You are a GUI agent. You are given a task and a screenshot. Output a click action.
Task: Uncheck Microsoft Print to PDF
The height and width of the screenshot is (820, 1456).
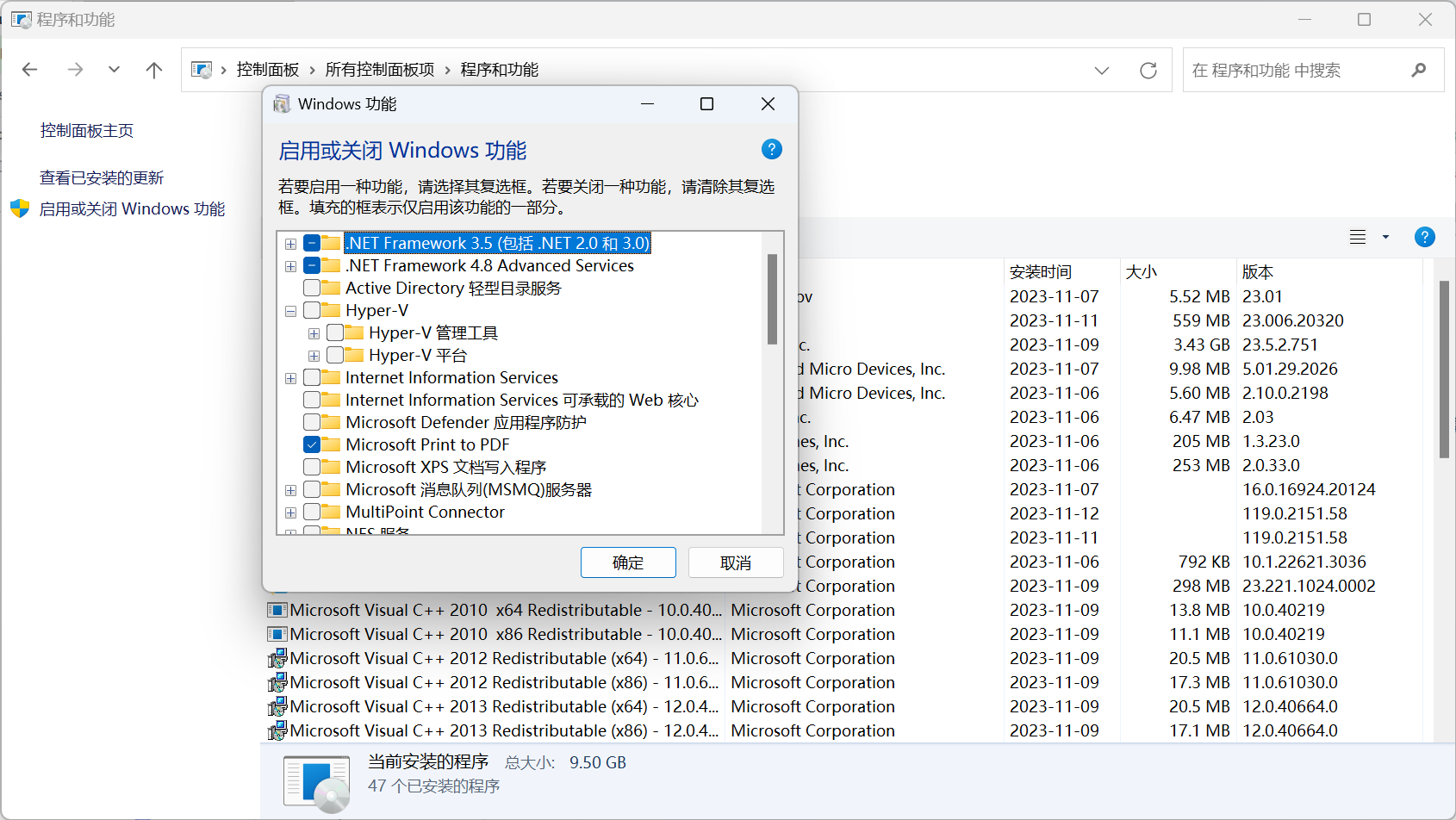point(312,444)
